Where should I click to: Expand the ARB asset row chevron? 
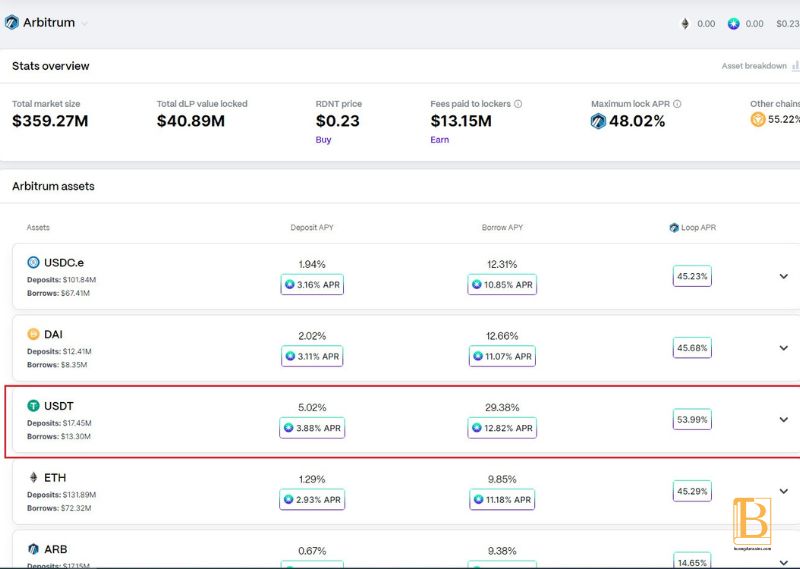tap(784, 563)
